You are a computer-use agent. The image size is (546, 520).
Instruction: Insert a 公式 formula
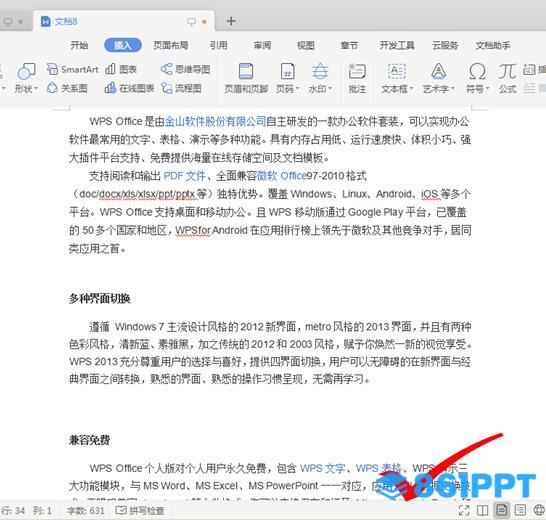pyautogui.click(x=507, y=78)
